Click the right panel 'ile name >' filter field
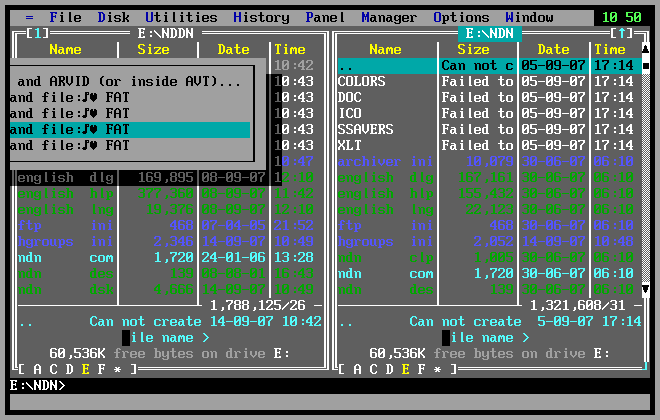660x420 pixels. [485, 338]
